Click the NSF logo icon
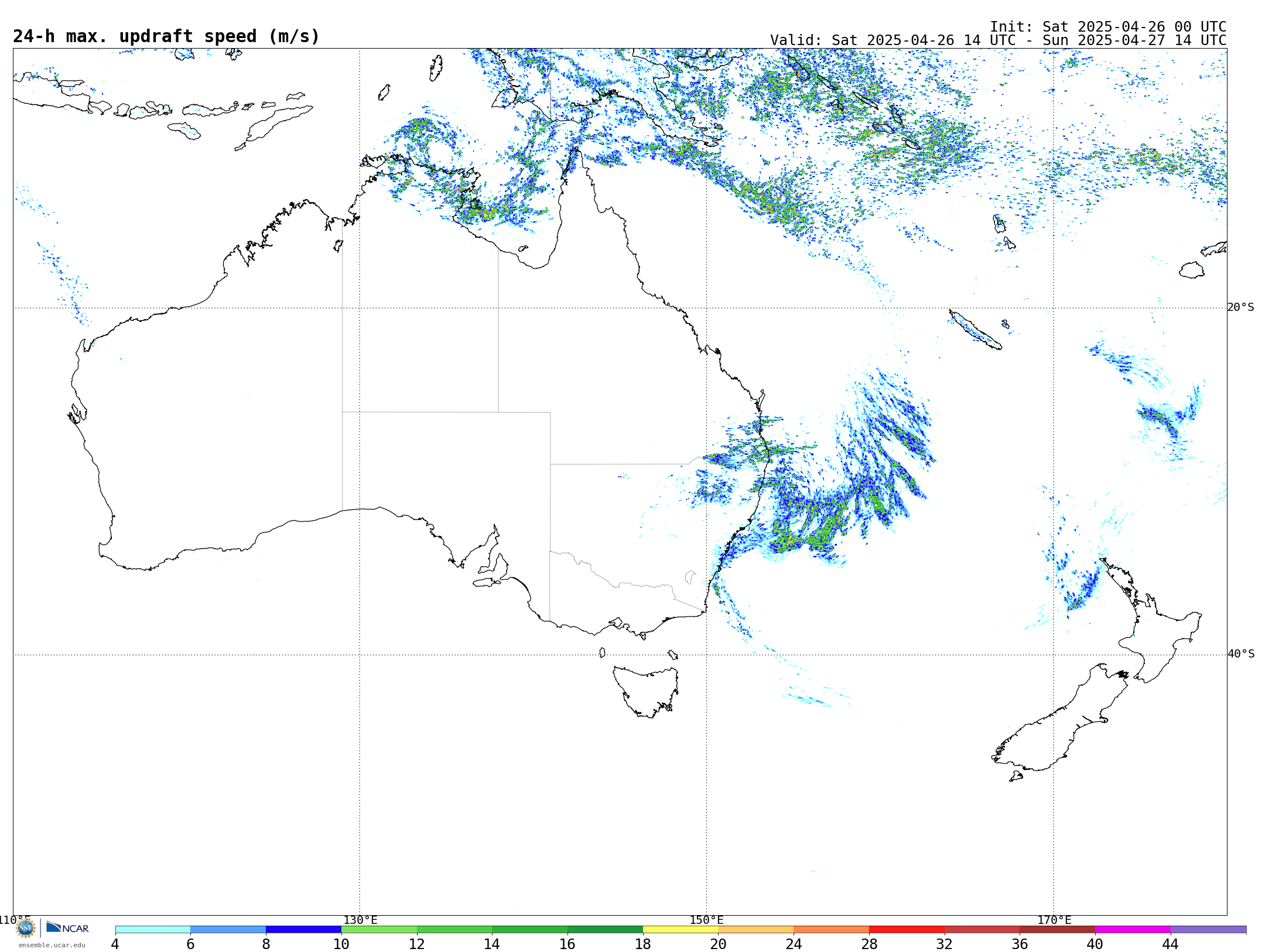The image size is (1265, 952). tap(26, 928)
